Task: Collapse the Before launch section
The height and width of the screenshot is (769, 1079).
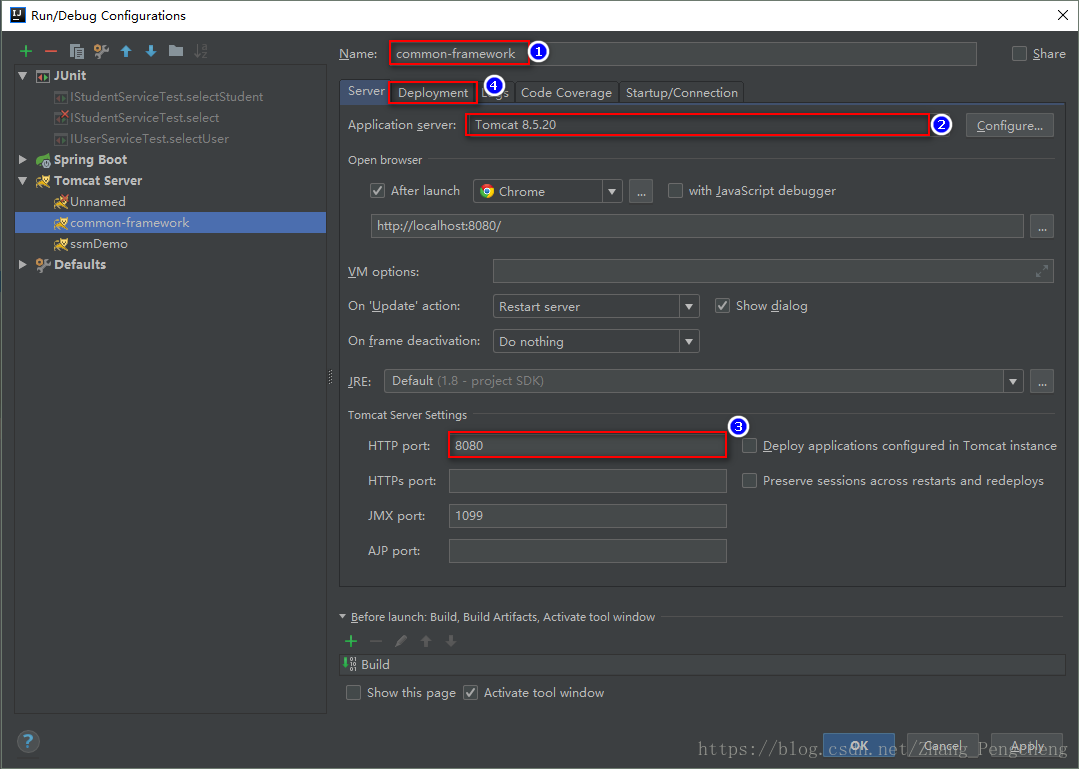Action: coord(343,617)
